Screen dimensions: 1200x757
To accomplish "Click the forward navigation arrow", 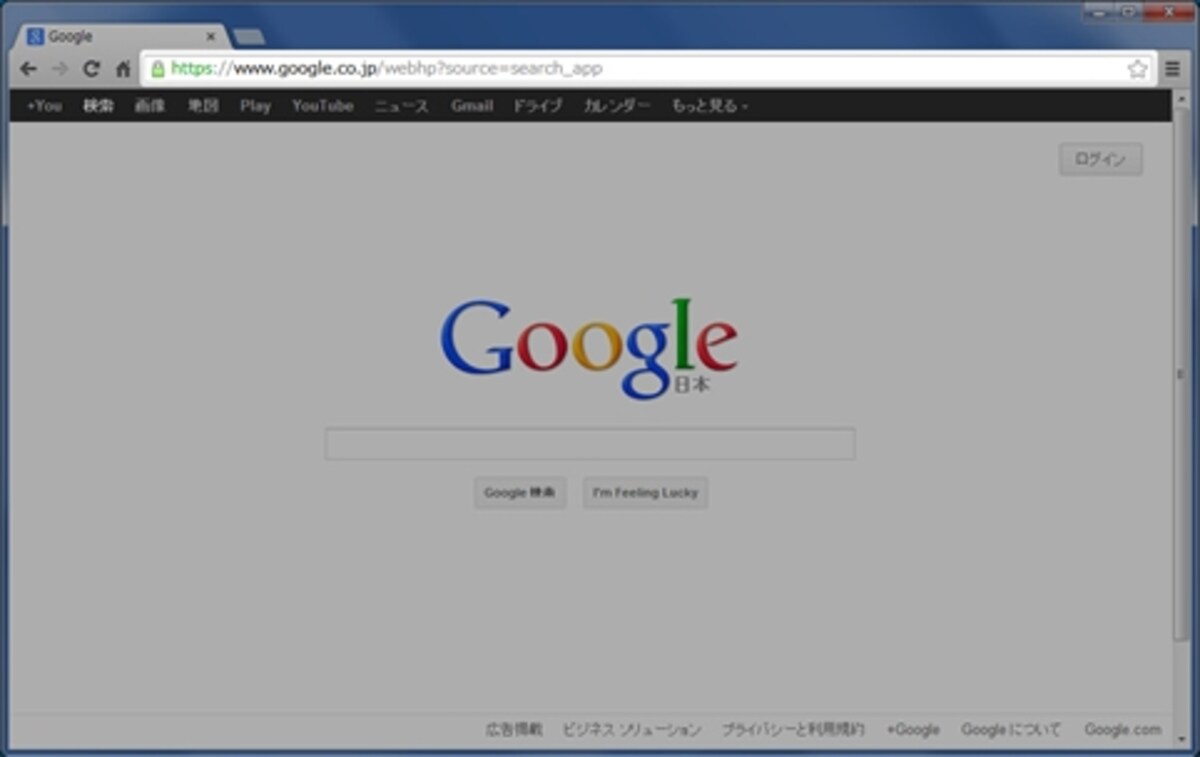I will 59,69.
